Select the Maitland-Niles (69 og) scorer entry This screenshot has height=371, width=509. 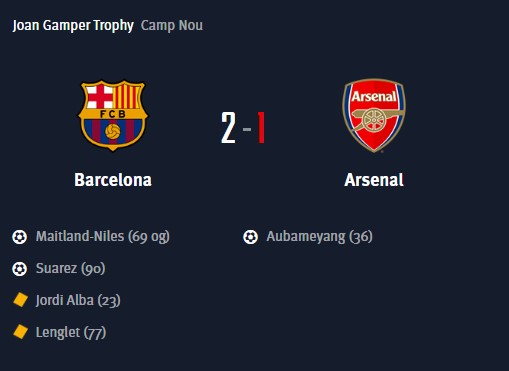[103, 237]
